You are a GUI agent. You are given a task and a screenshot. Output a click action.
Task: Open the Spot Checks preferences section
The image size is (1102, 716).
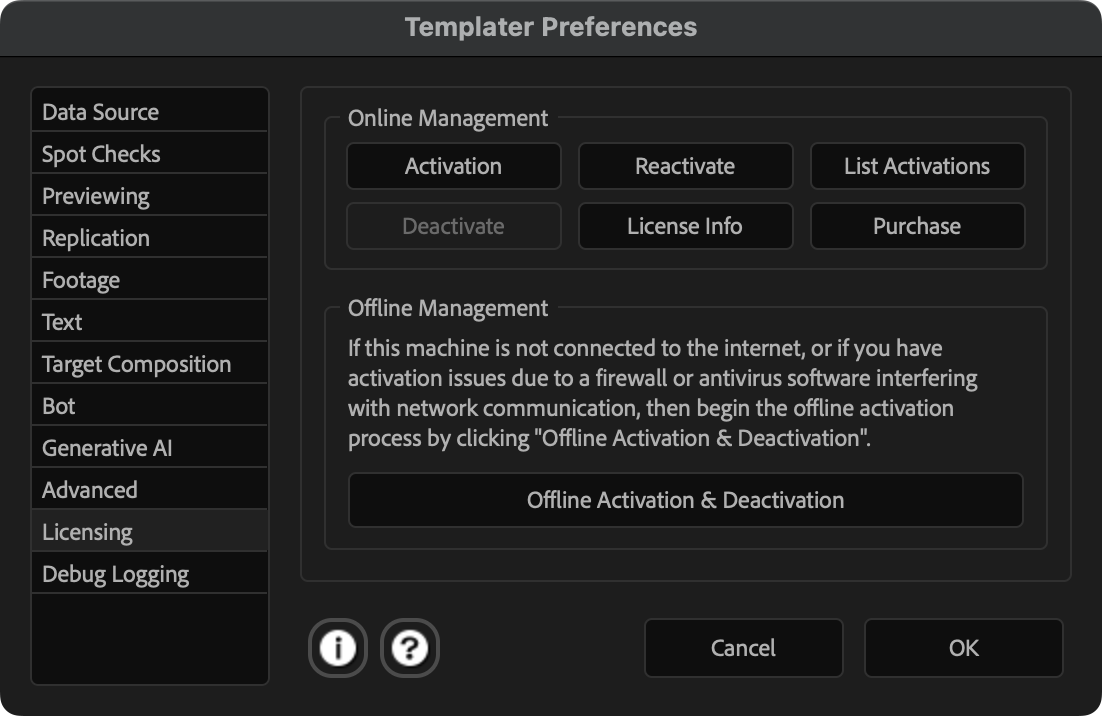[149, 154]
